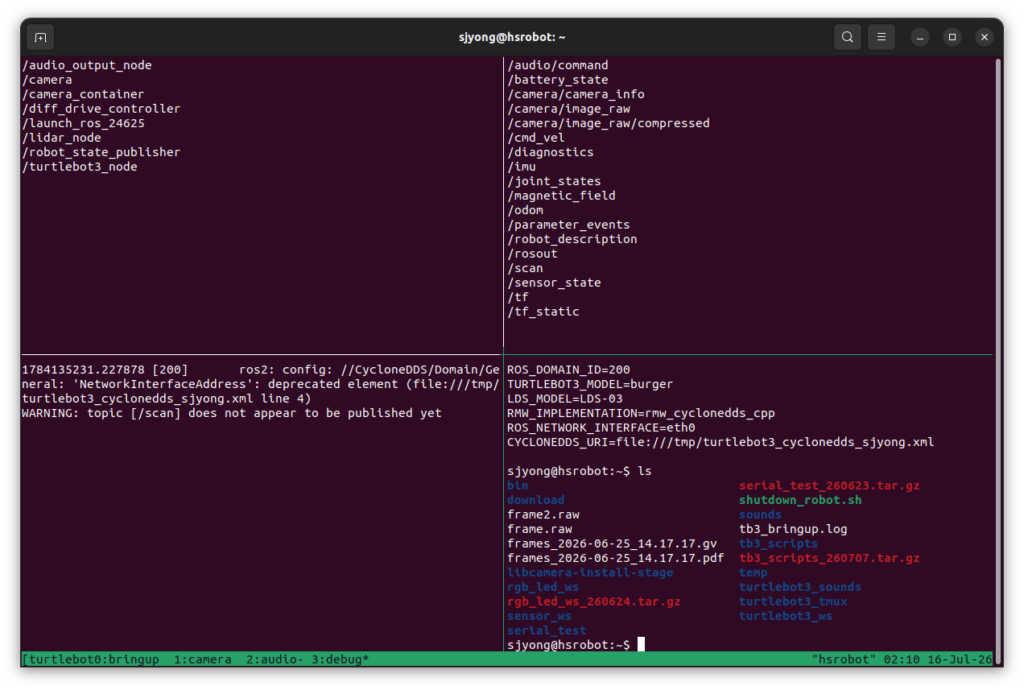1024x690 pixels.
Task: Click the frames_2026-06-25_14.17.17.pdf file name
Action: (x=616, y=558)
